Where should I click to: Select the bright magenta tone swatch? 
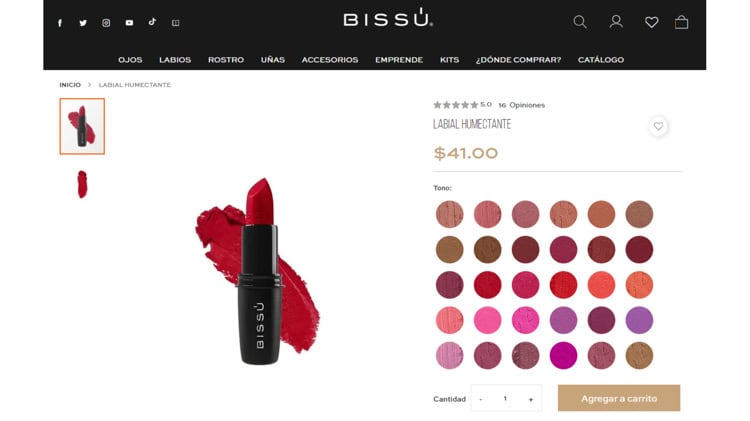click(563, 355)
